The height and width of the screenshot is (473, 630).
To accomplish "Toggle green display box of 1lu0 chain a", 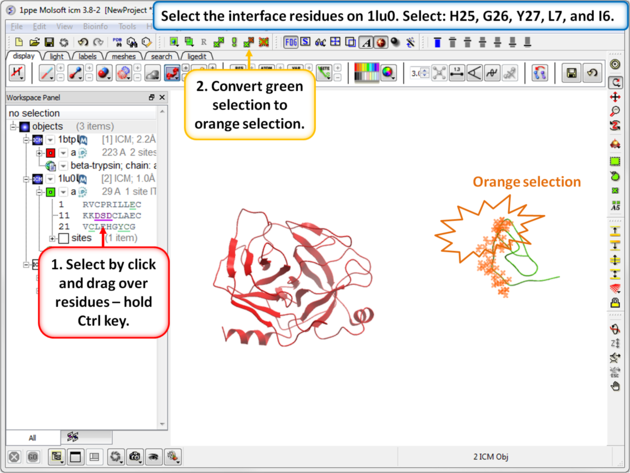I will click(50, 191).
